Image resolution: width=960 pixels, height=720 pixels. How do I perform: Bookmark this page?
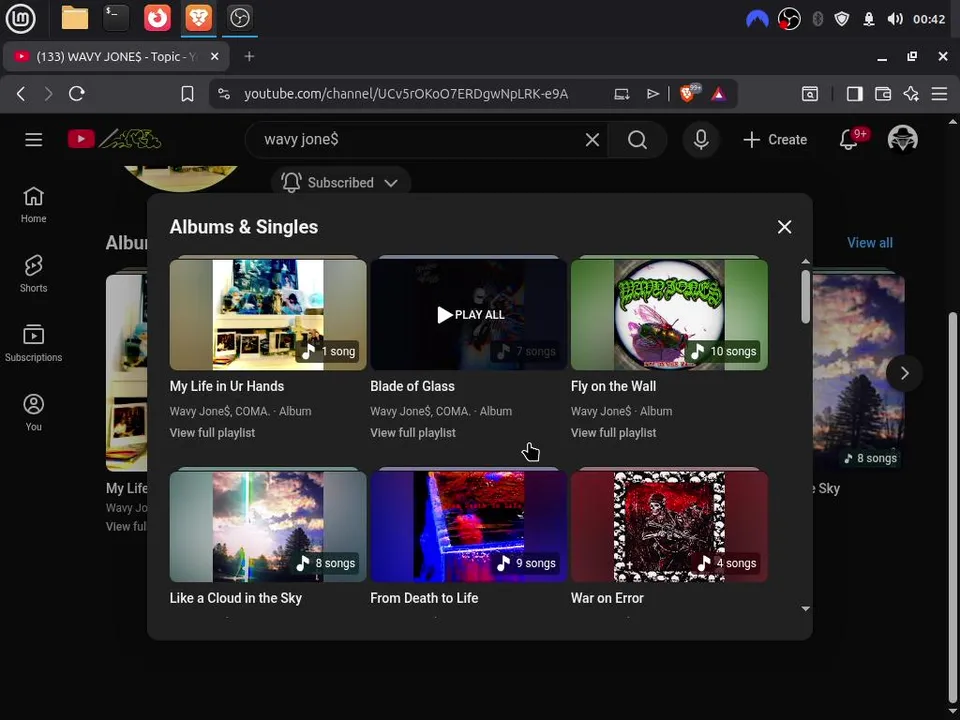(187, 94)
